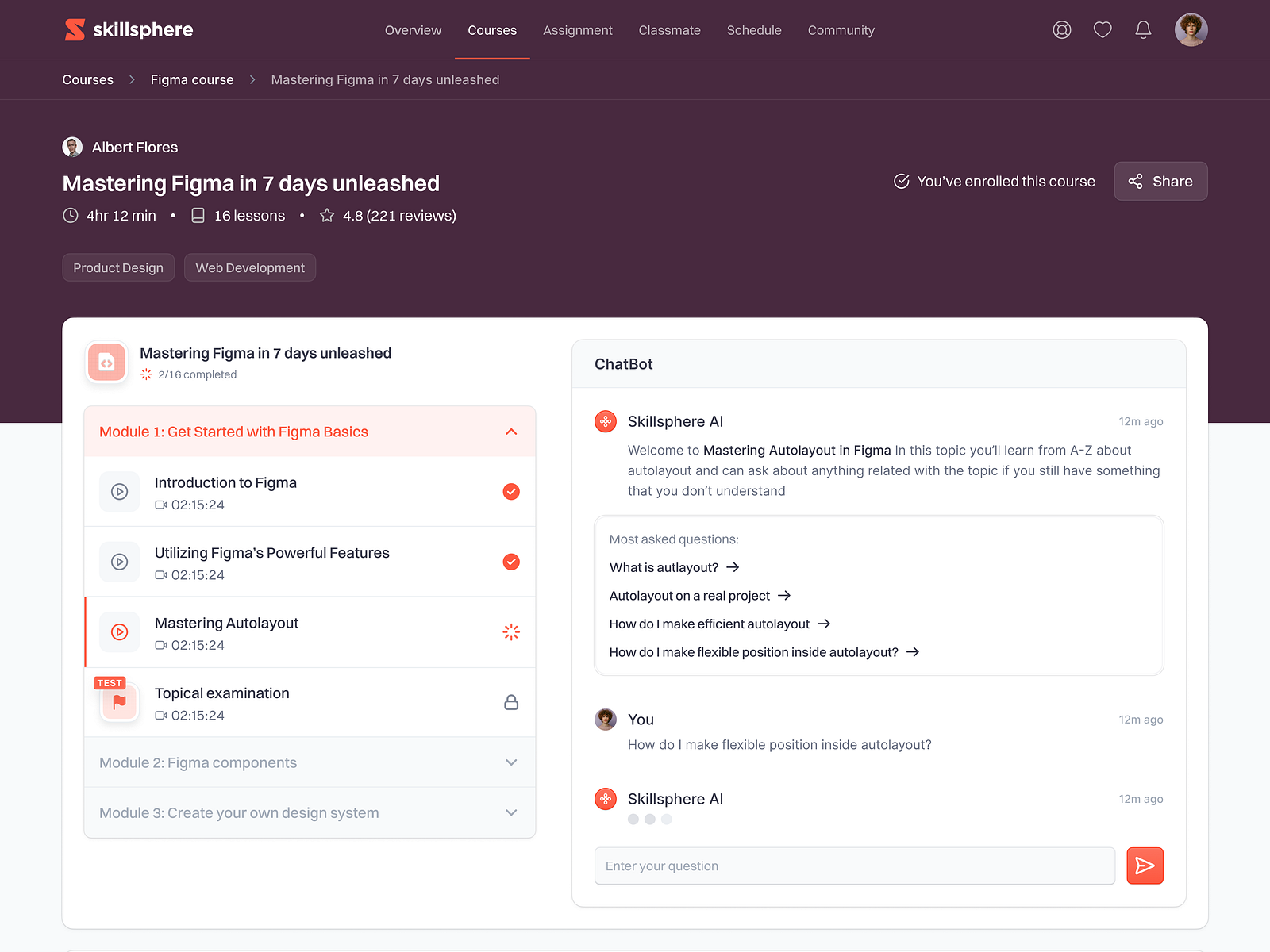Click the lock icon on Topical examination
This screenshot has height=952, width=1270.
pyautogui.click(x=512, y=701)
